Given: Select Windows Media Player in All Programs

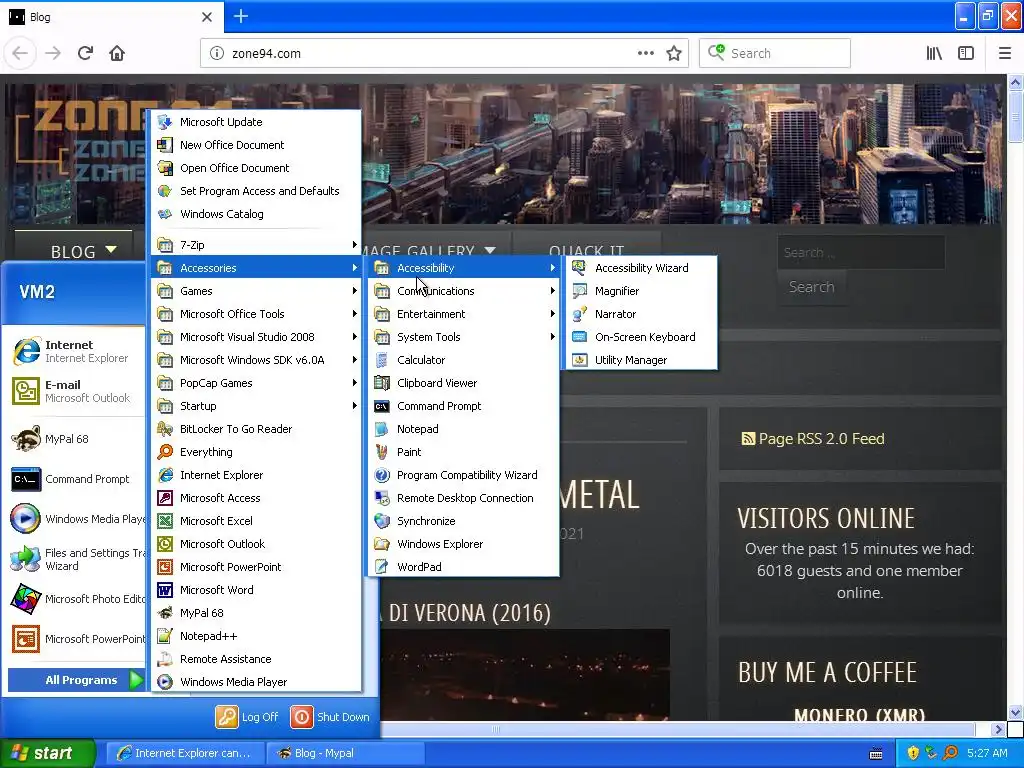Looking at the screenshot, I should [256, 682].
